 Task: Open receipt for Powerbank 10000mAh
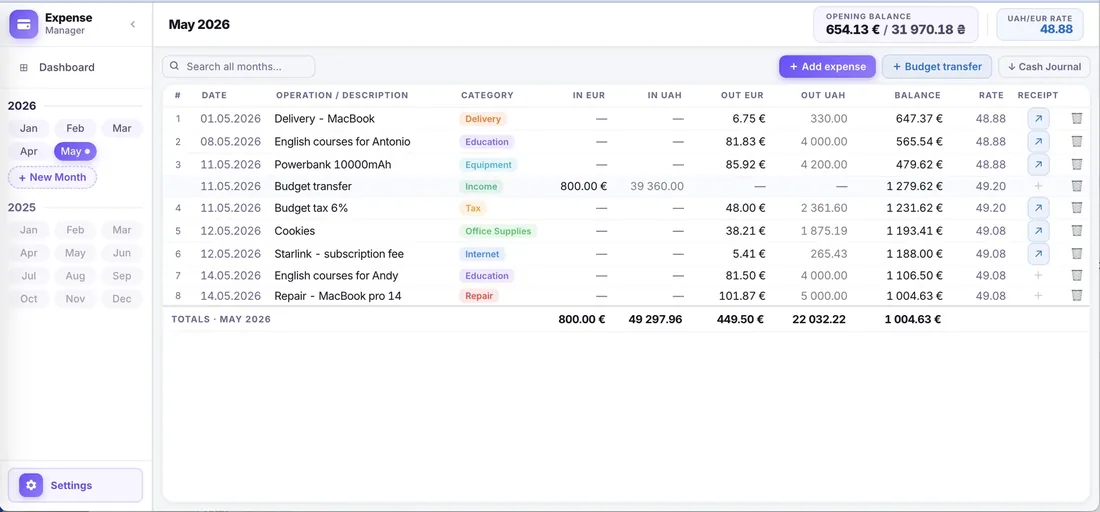coord(1038,164)
